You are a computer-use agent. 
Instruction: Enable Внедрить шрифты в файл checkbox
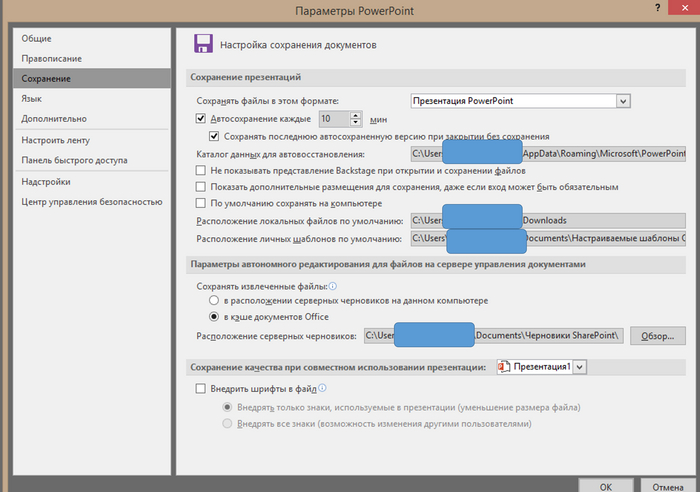point(202,388)
